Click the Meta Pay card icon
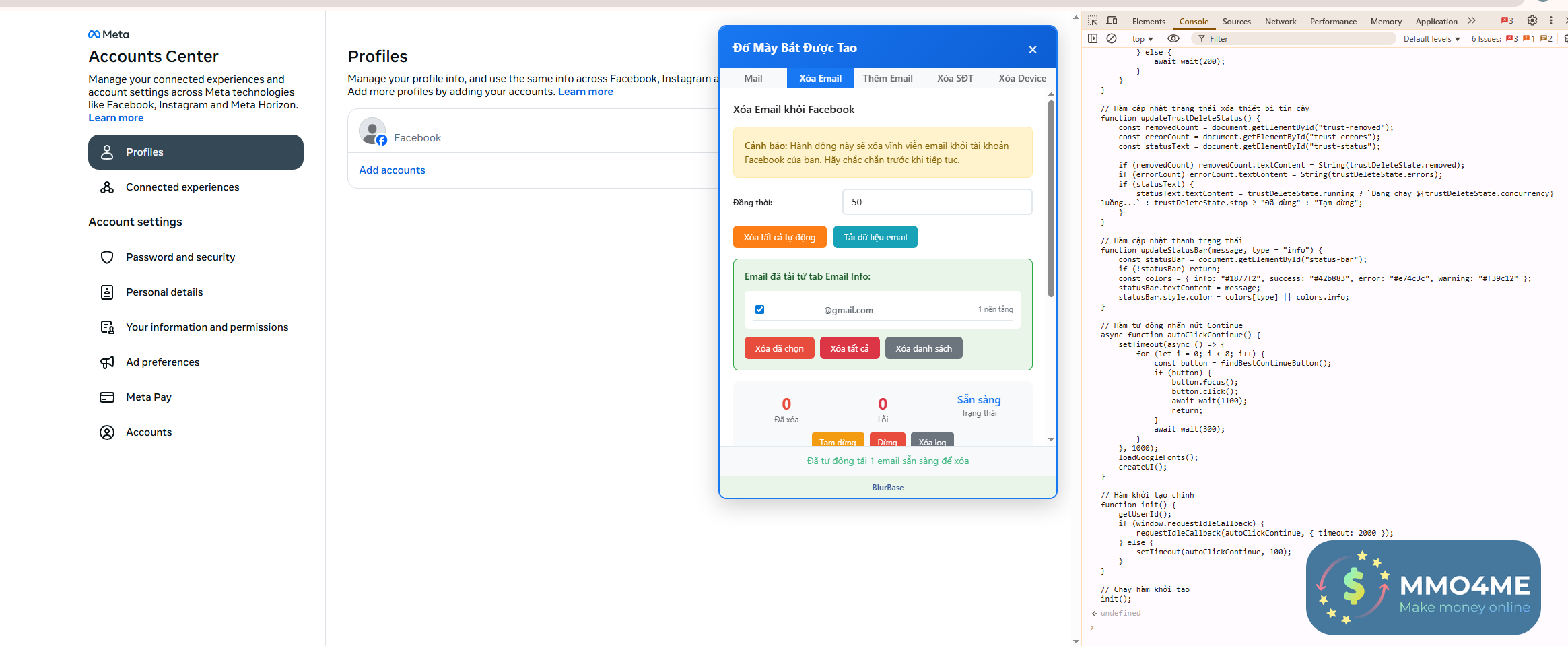The image size is (1568, 646). tap(107, 397)
